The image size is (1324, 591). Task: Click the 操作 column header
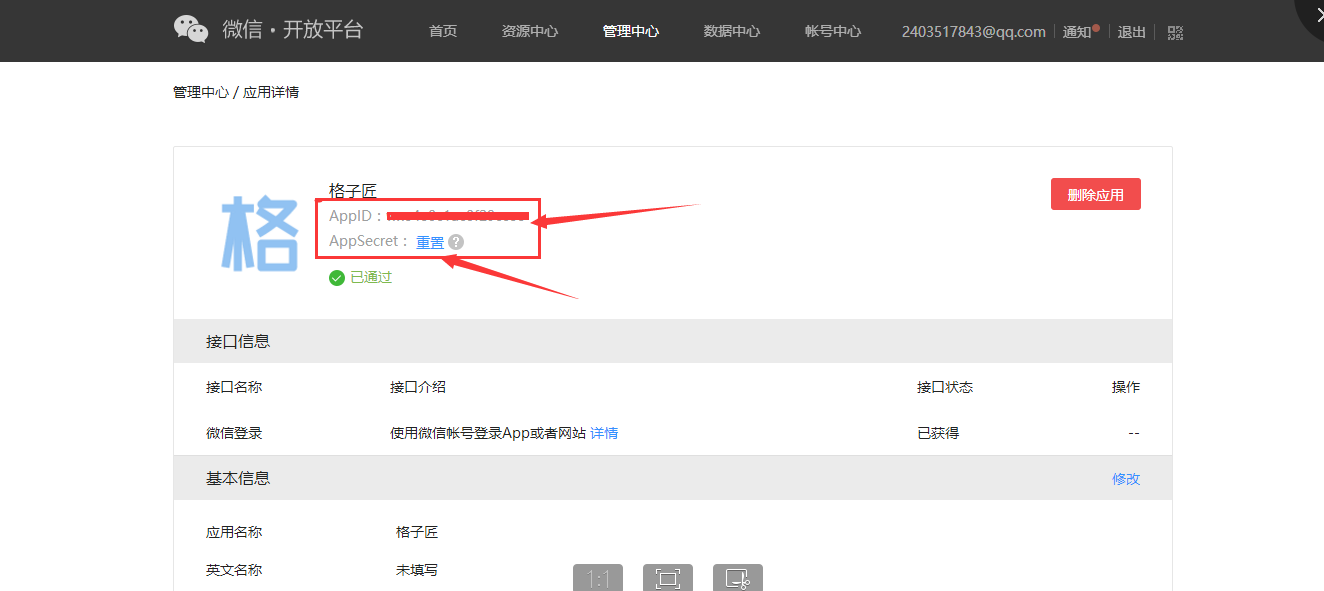1126,387
